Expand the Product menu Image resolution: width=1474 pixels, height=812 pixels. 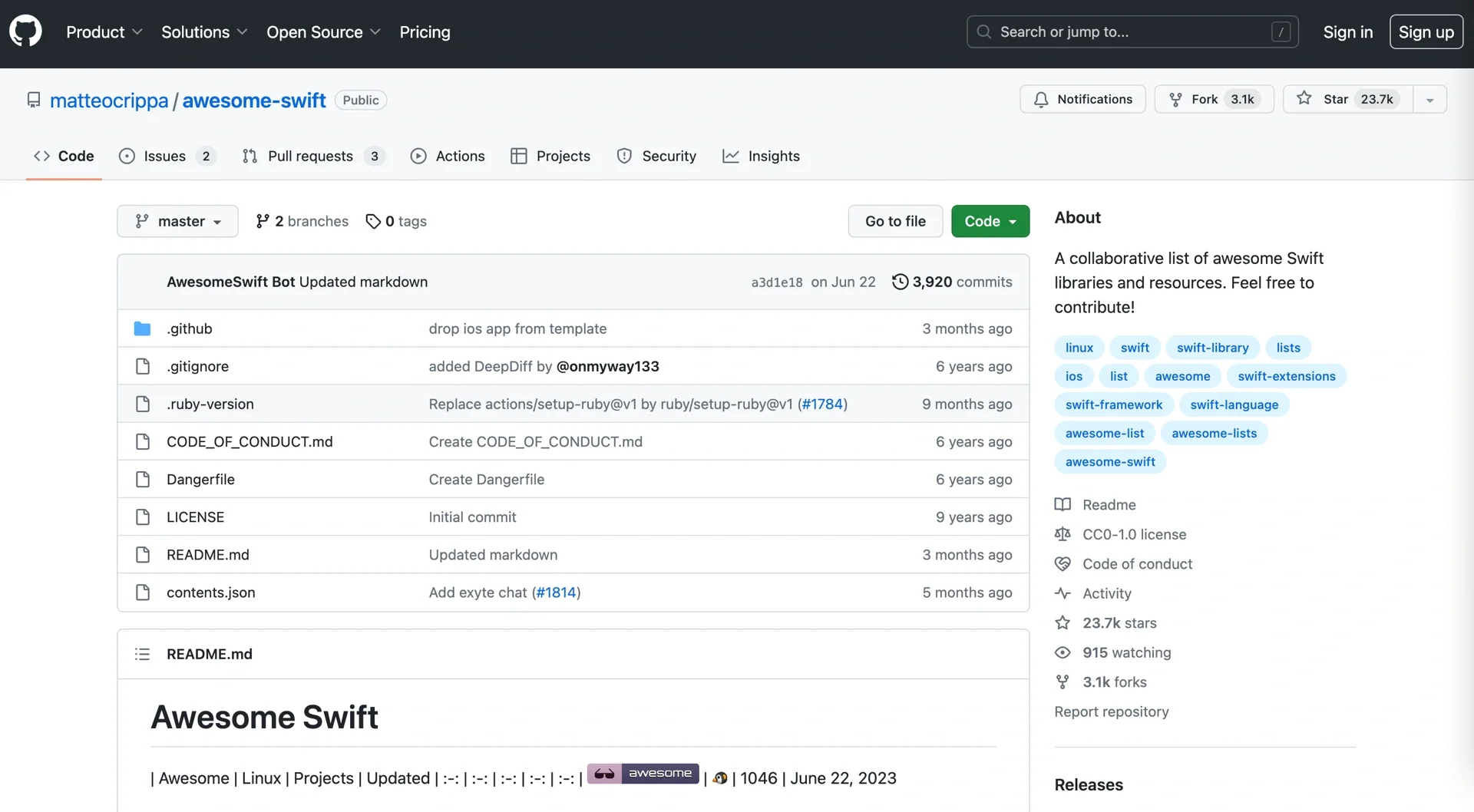[x=104, y=31]
